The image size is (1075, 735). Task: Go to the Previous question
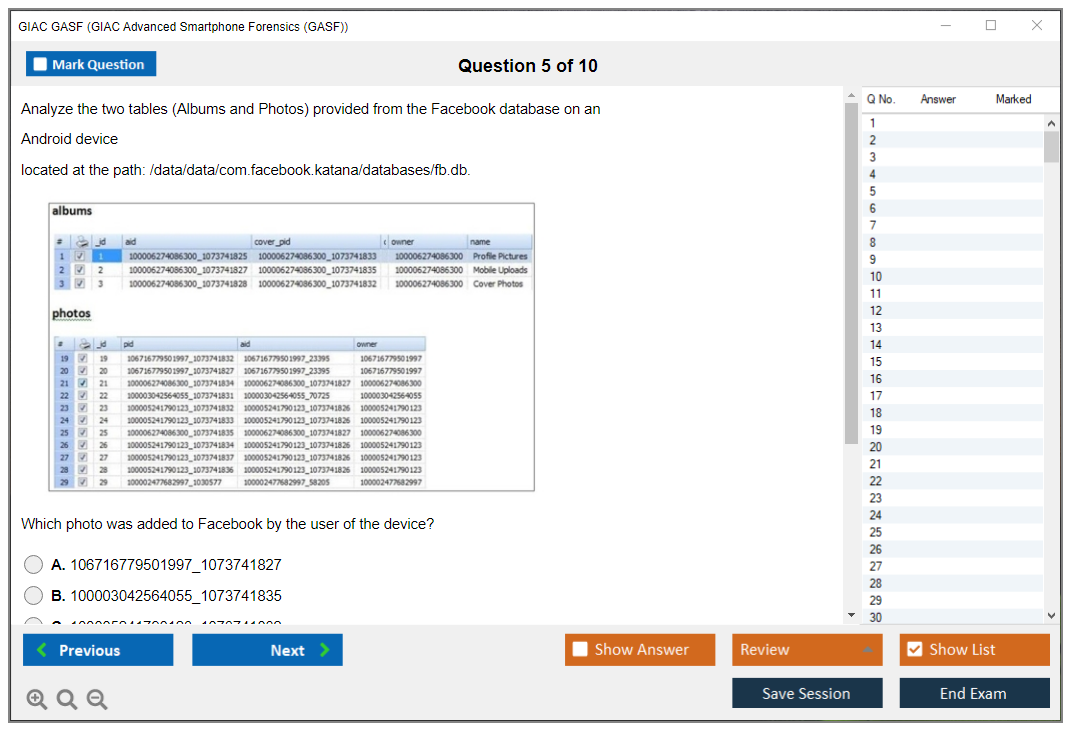tap(98, 650)
